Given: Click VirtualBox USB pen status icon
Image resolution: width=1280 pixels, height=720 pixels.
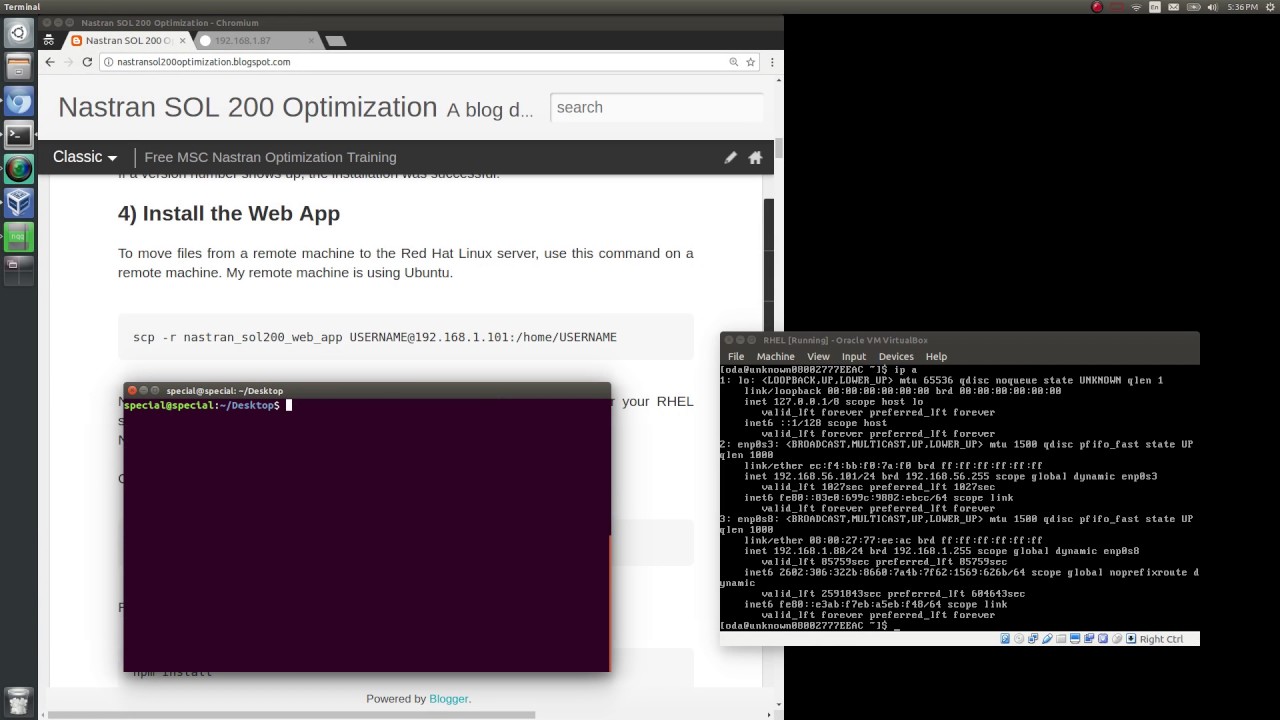Looking at the screenshot, I should (x=1047, y=639).
